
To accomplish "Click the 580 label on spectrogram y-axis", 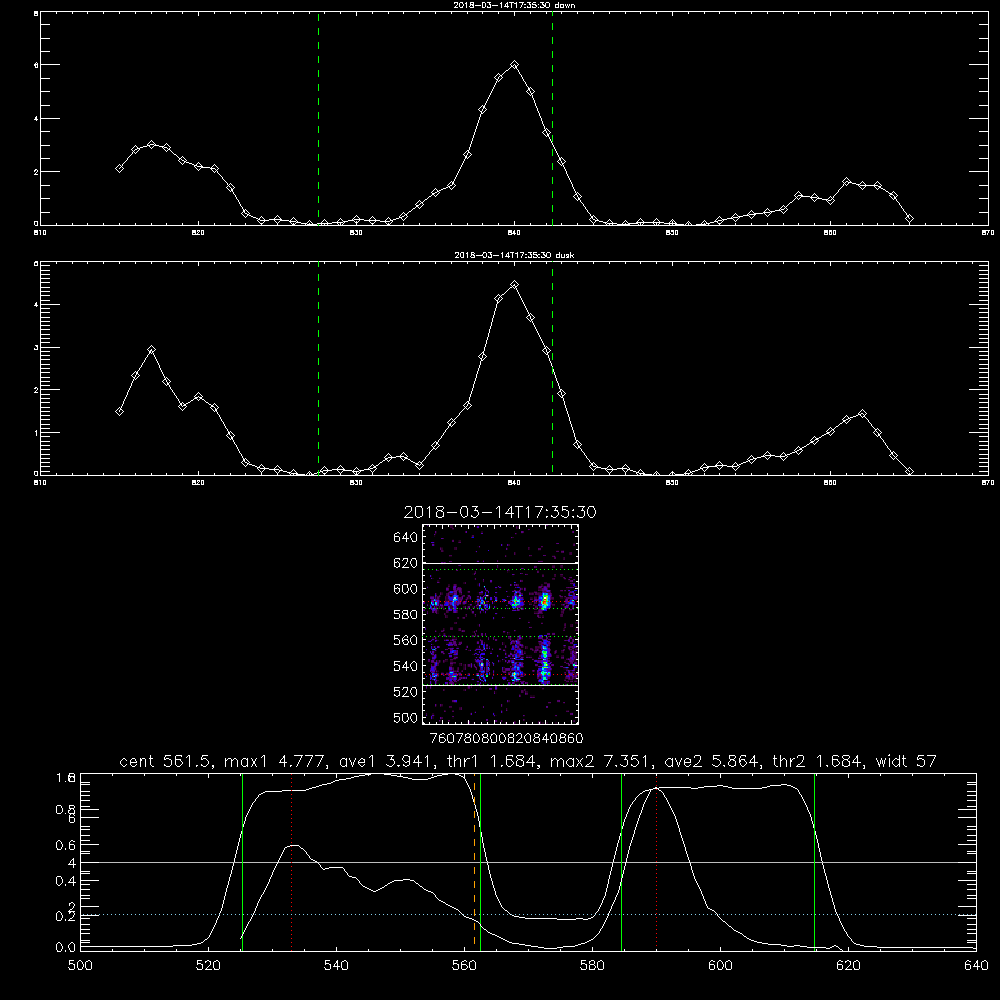I will click(406, 615).
